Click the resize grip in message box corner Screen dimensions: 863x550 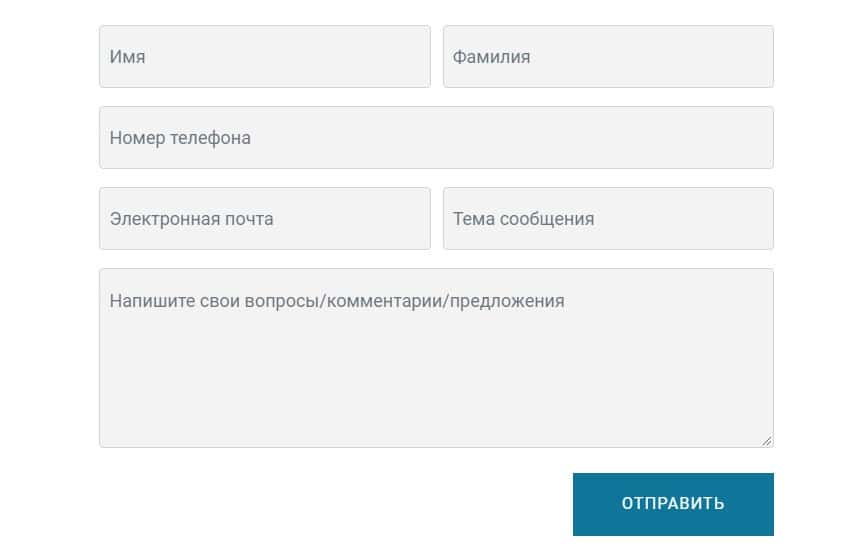click(x=766, y=440)
